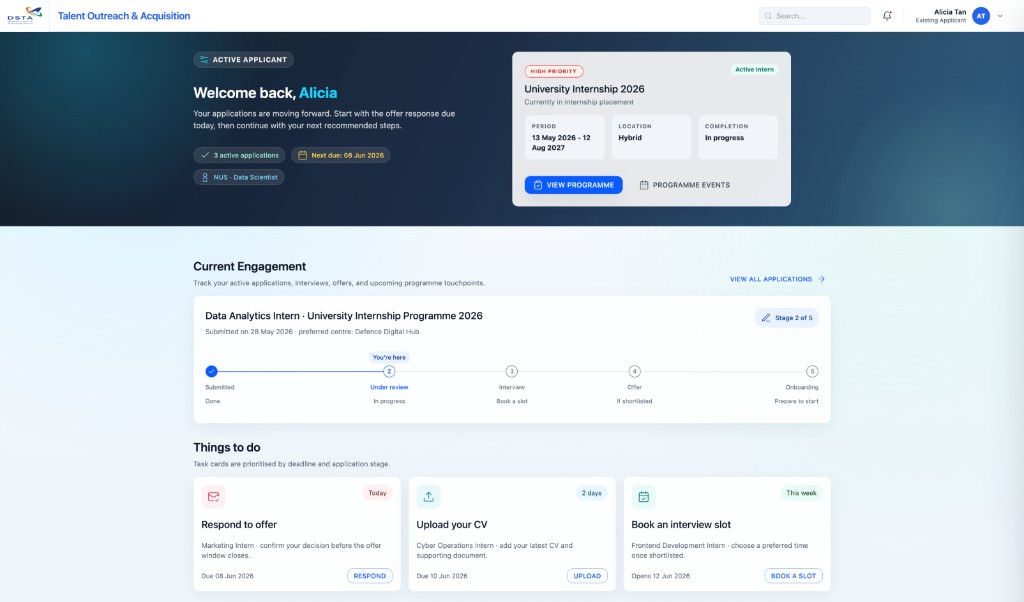Click arrow icon next to View All Applications
1024x602 pixels.
pyautogui.click(x=821, y=279)
